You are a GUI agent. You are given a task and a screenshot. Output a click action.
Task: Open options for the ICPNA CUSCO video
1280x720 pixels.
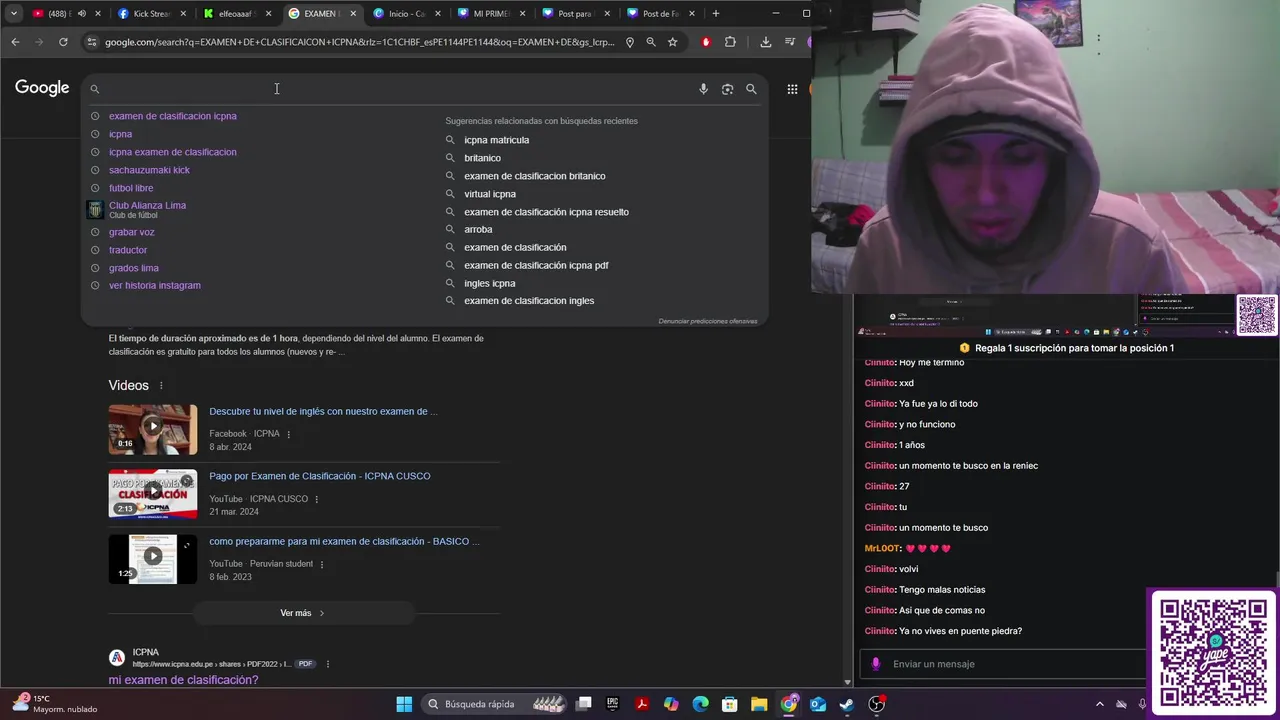coord(317,499)
